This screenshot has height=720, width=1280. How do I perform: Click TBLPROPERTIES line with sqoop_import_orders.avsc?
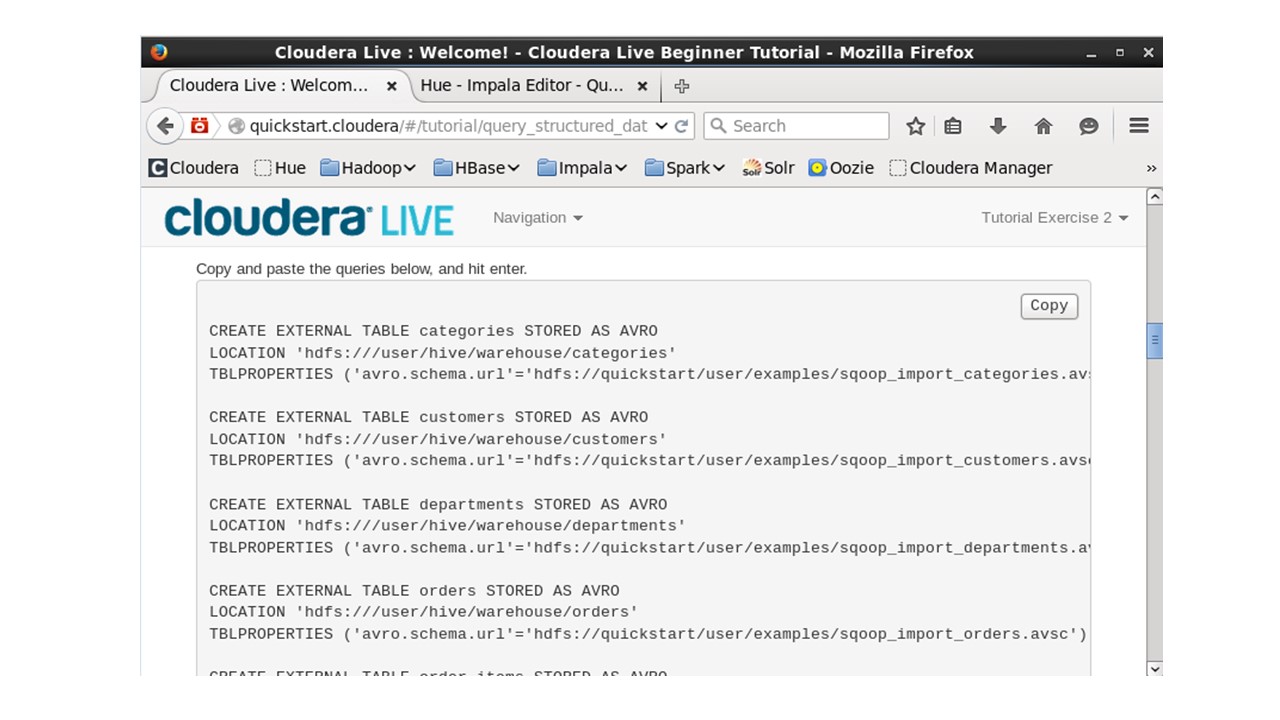[648, 634]
